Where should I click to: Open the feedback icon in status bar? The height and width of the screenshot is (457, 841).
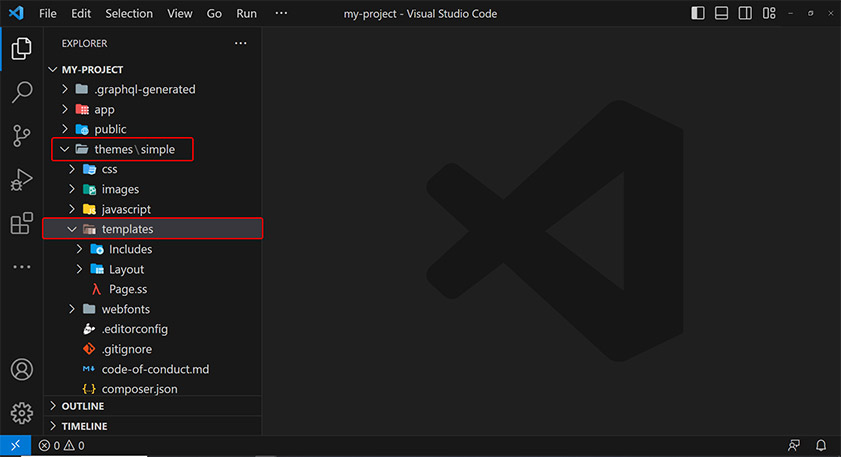(x=794, y=446)
